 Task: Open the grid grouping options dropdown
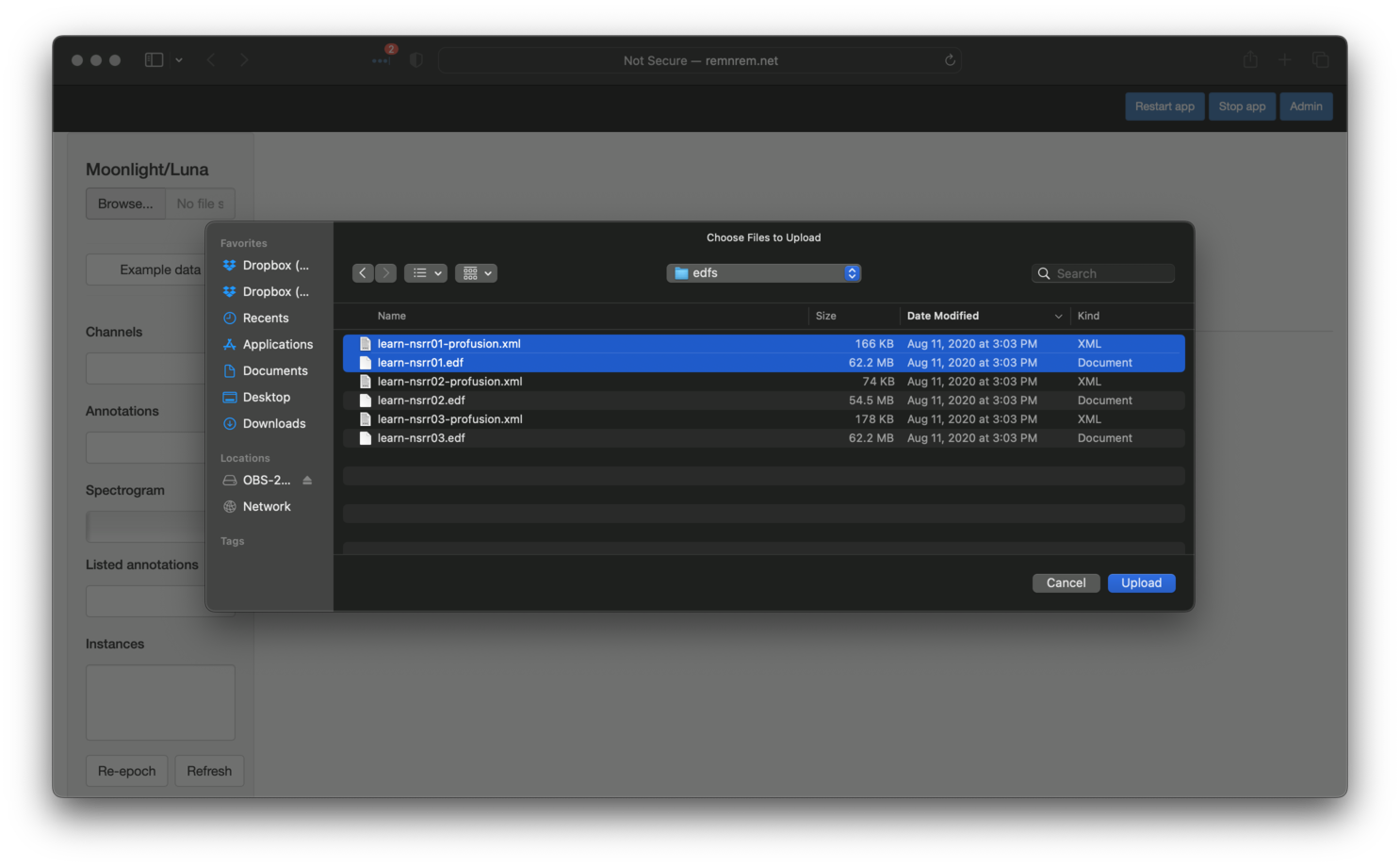[x=476, y=273]
